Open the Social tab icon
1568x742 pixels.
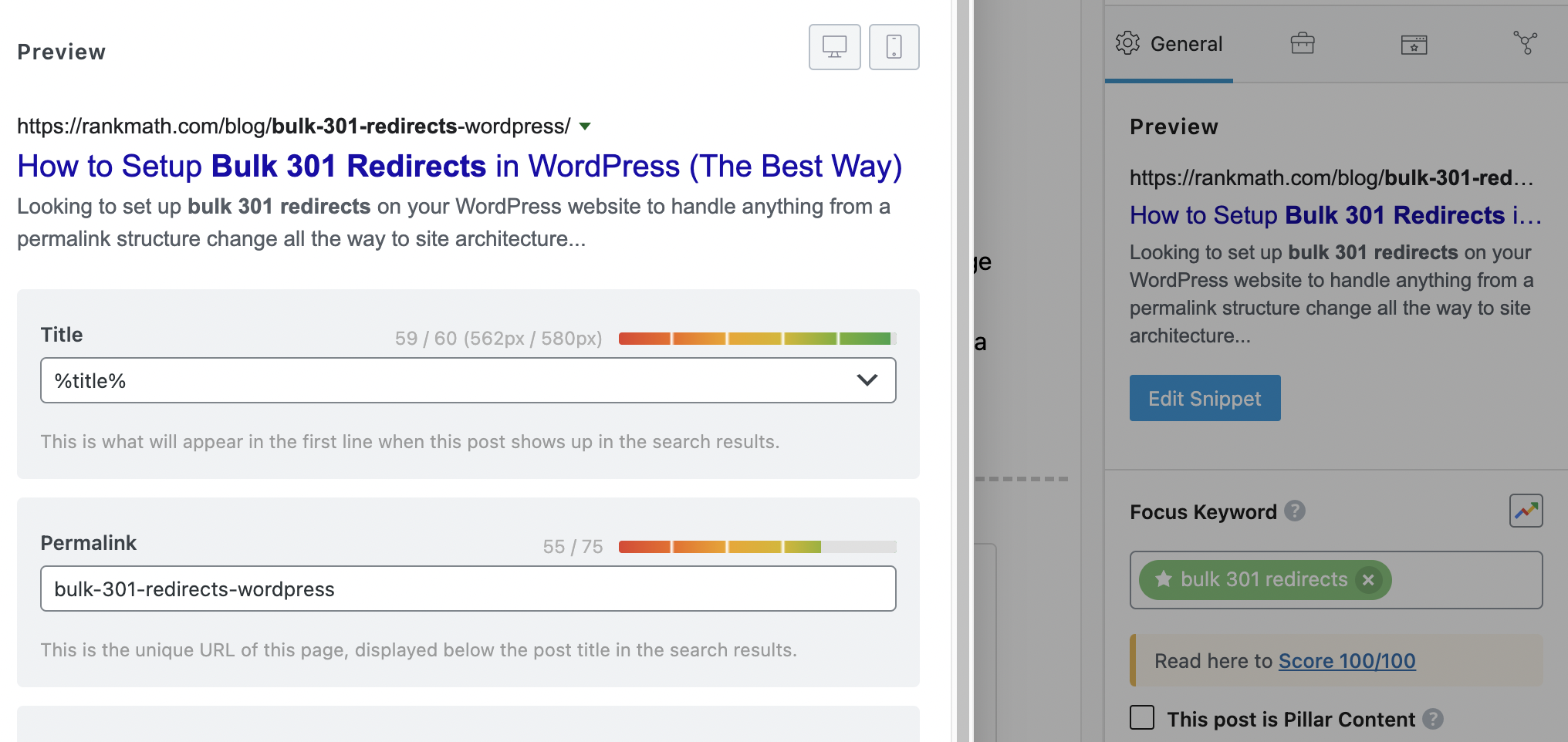(x=1525, y=43)
